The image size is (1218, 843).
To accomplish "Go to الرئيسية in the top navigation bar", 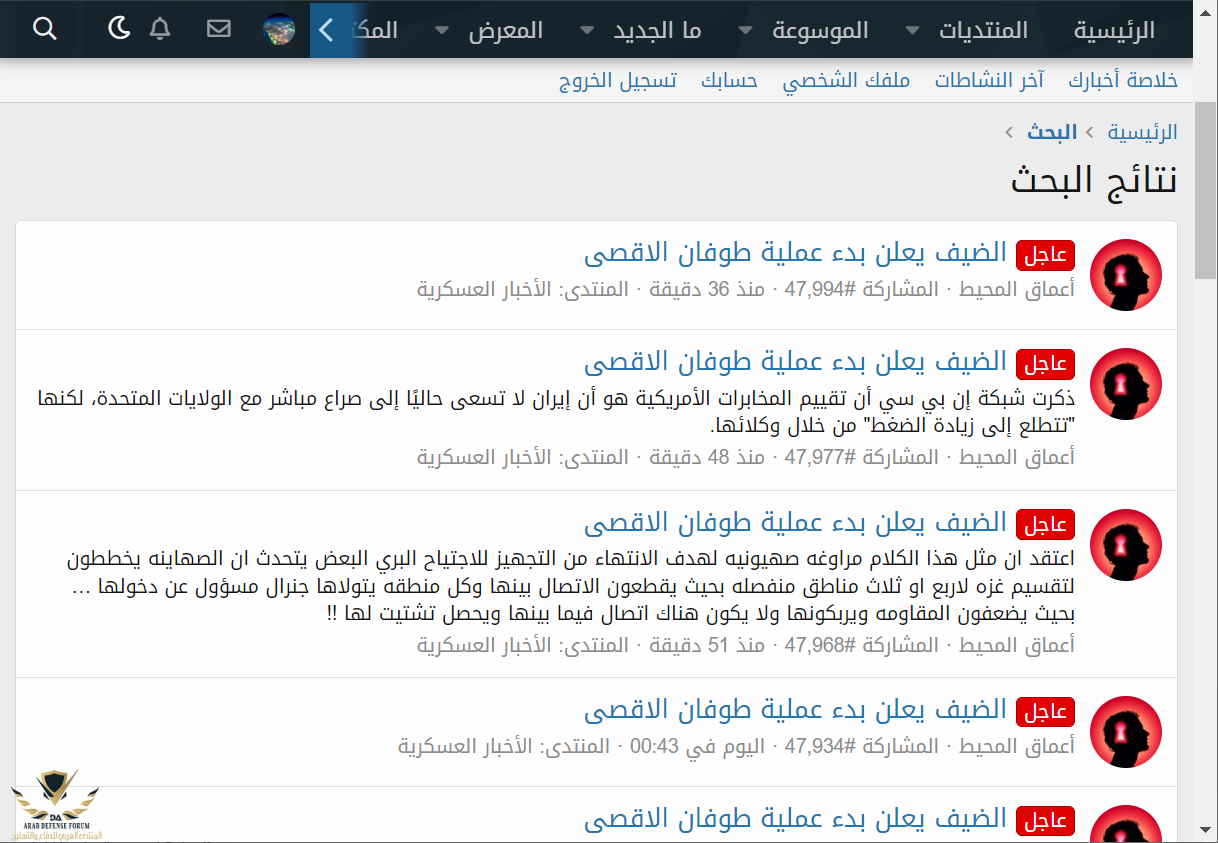I will click(1114, 30).
